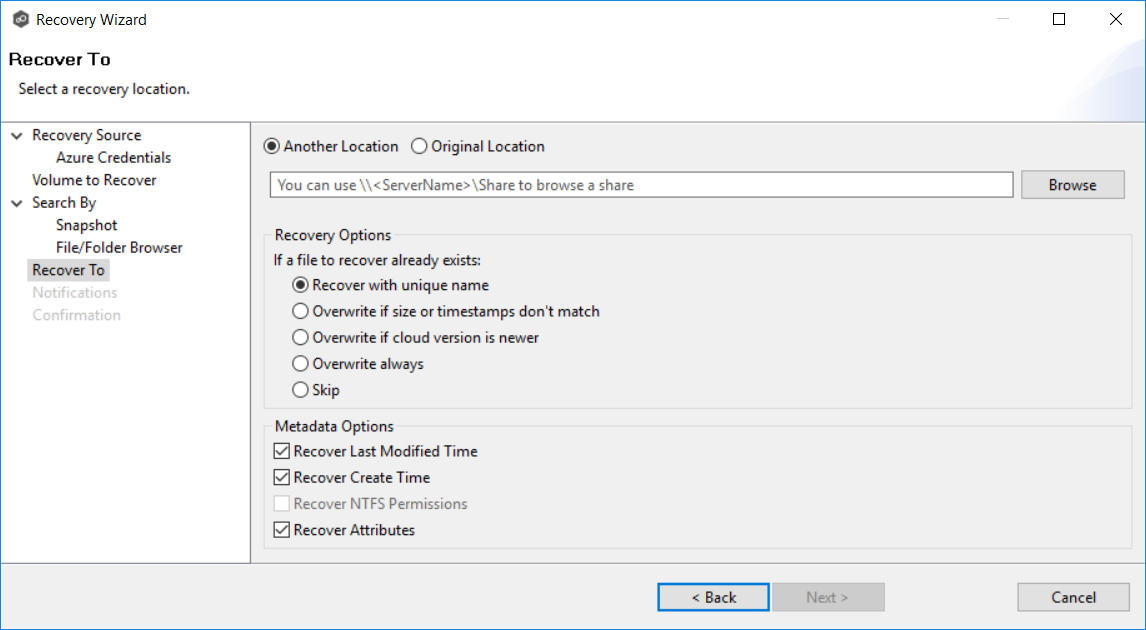Viewport: 1146px width, 630px height.
Task: Select the Snapshot wizard step
Action: tap(86, 225)
